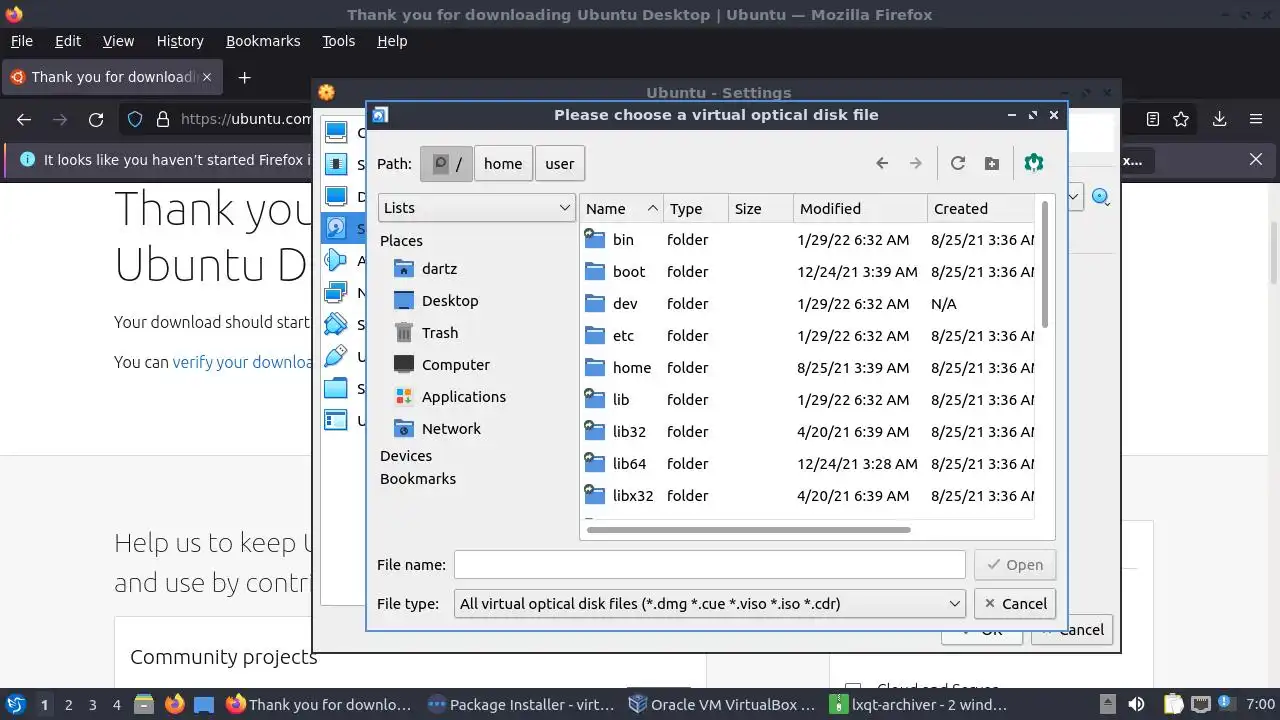Screen dimensions: 1280x720
Task: Open the Lists view dropdown
Action: 477,208
